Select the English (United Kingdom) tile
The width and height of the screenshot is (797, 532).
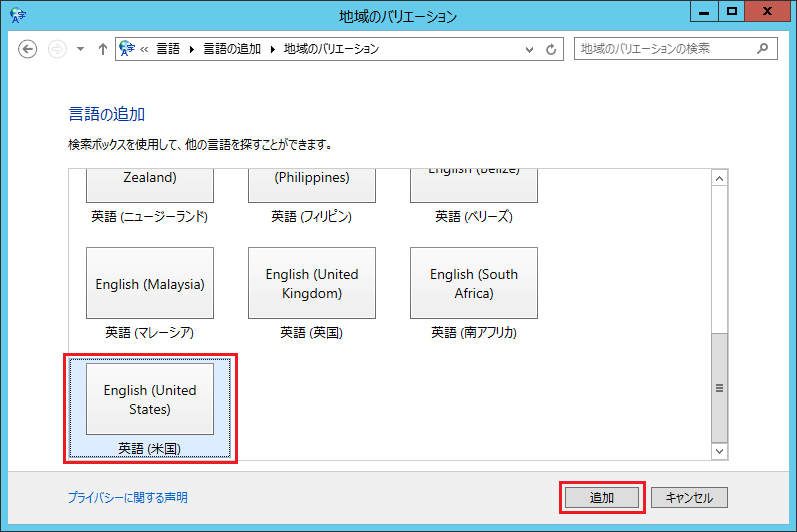pyautogui.click(x=312, y=283)
